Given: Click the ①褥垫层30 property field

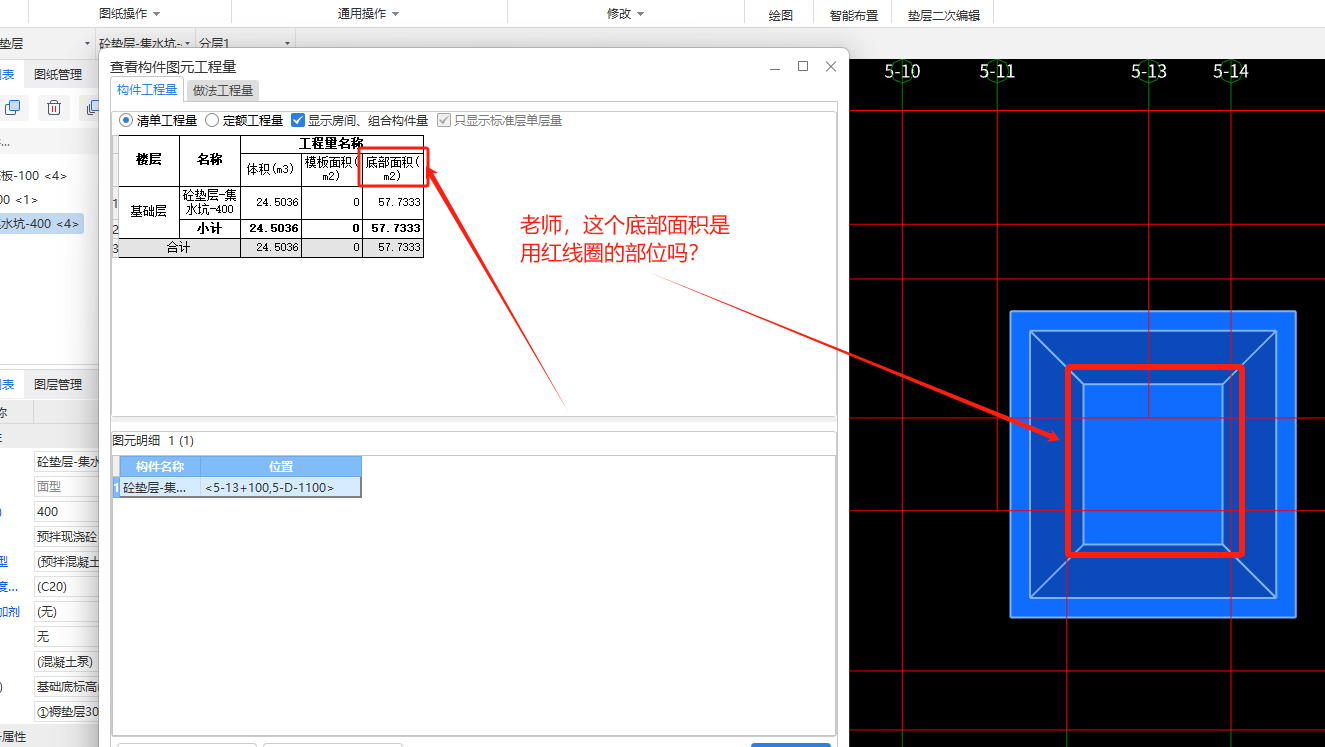Looking at the screenshot, I should point(66,711).
